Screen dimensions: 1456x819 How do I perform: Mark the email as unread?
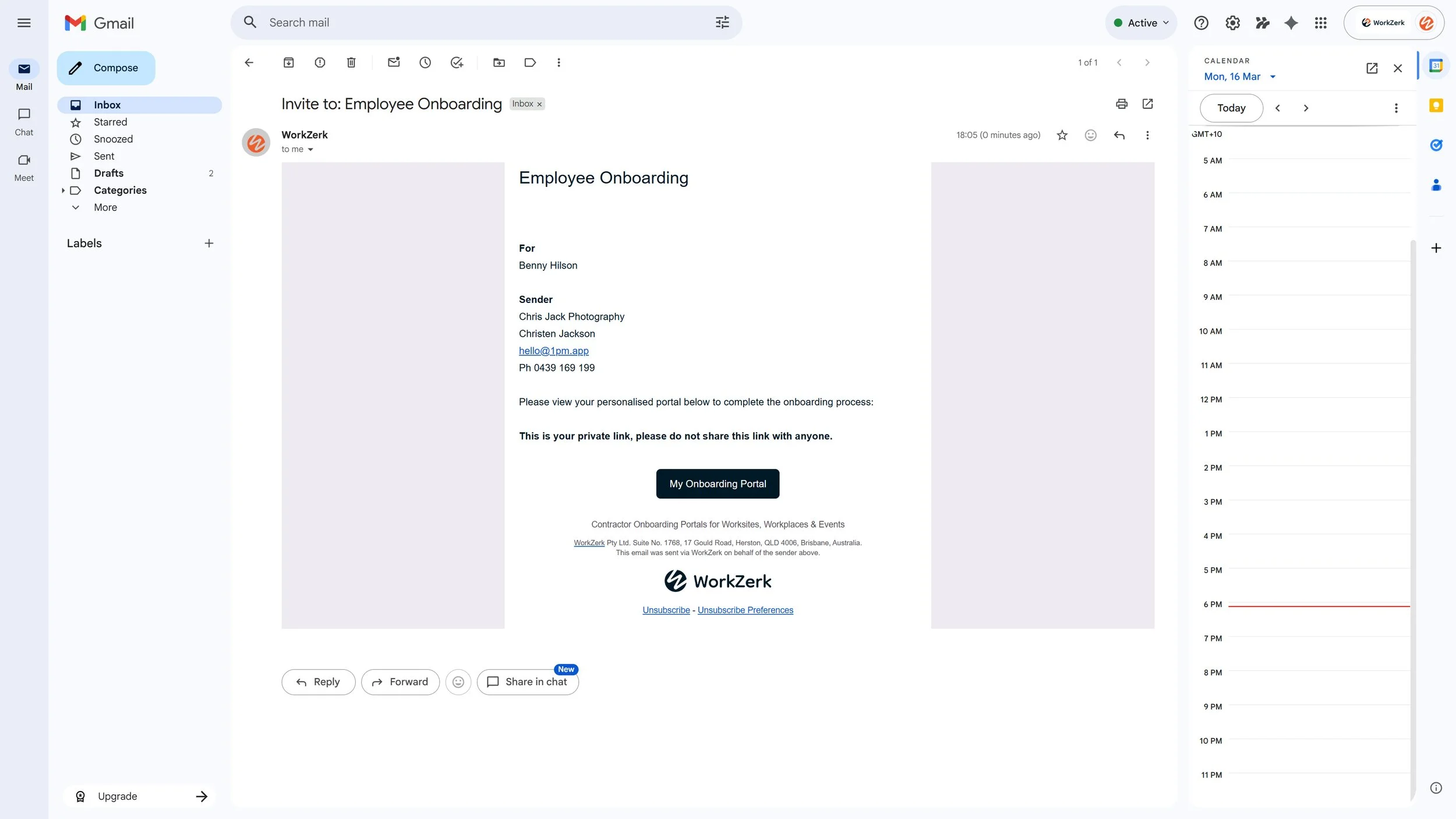point(394,62)
